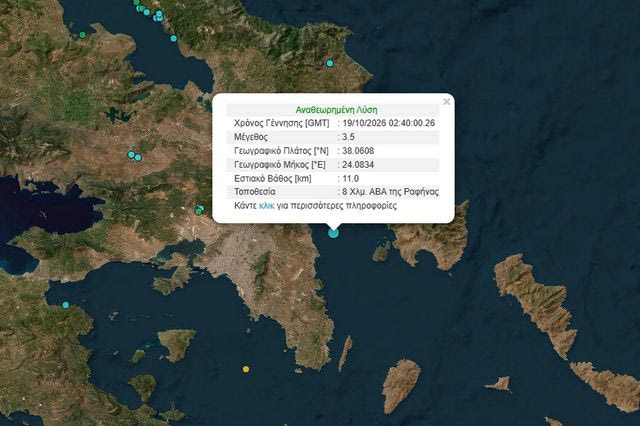Select the green marker left of the popup
640x426 pixels.
[x=199, y=211]
